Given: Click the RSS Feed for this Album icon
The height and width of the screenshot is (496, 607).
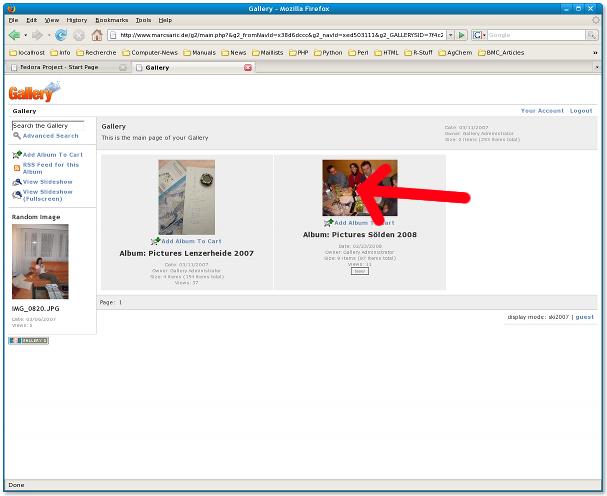Looking at the screenshot, I should [17, 167].
